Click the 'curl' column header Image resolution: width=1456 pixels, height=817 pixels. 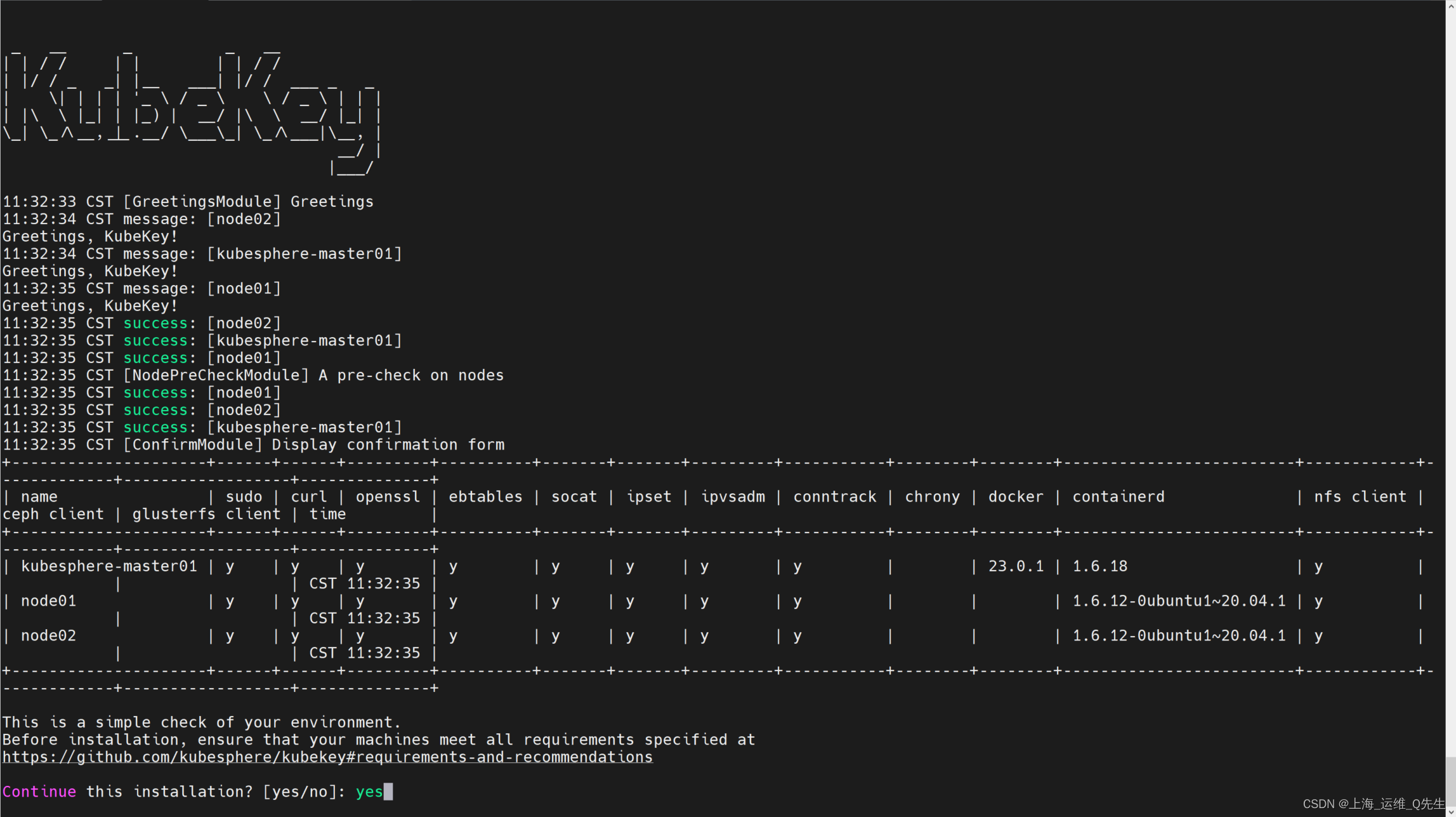point(309,496)
